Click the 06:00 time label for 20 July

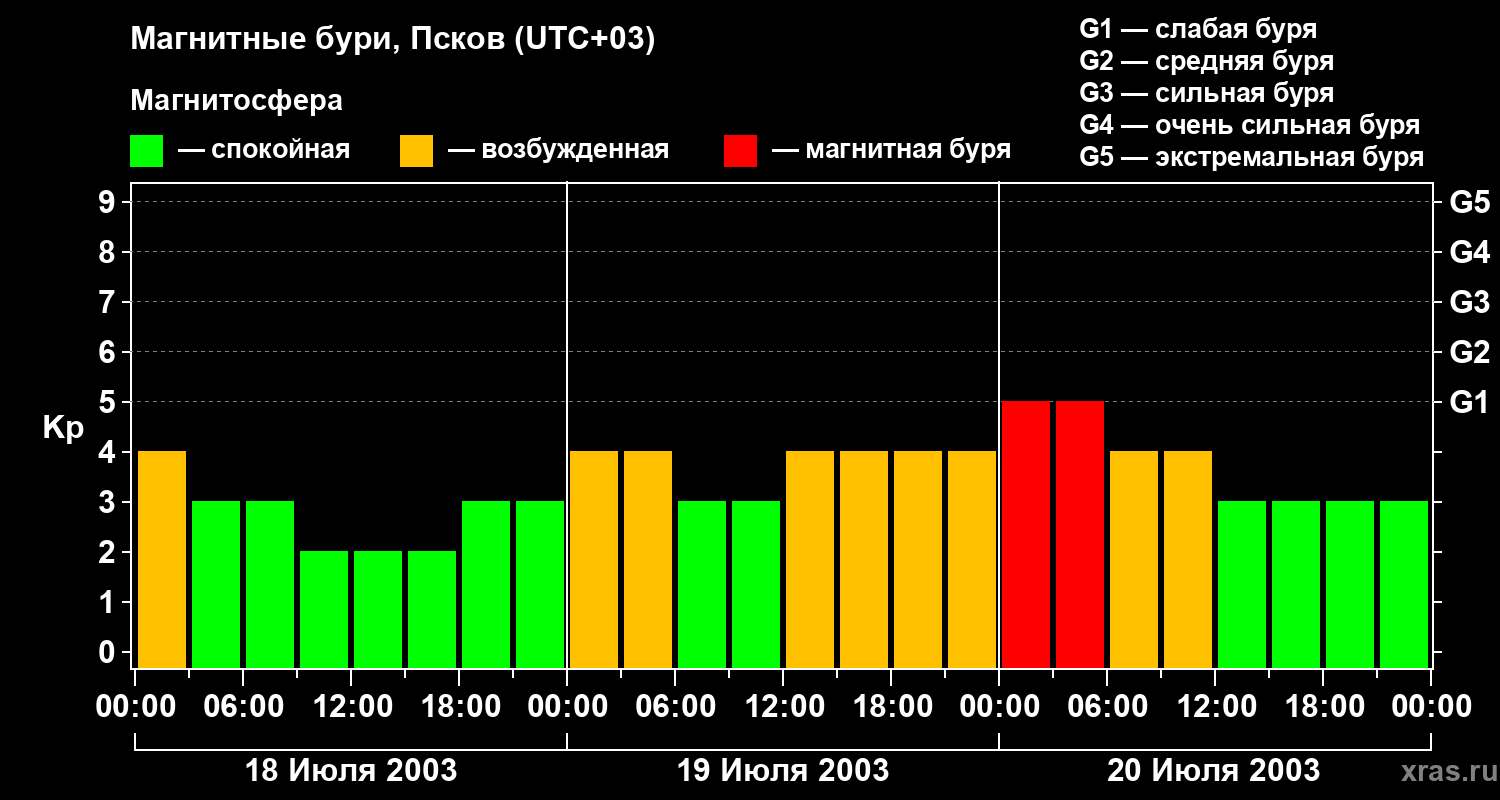click(1107, 707)
